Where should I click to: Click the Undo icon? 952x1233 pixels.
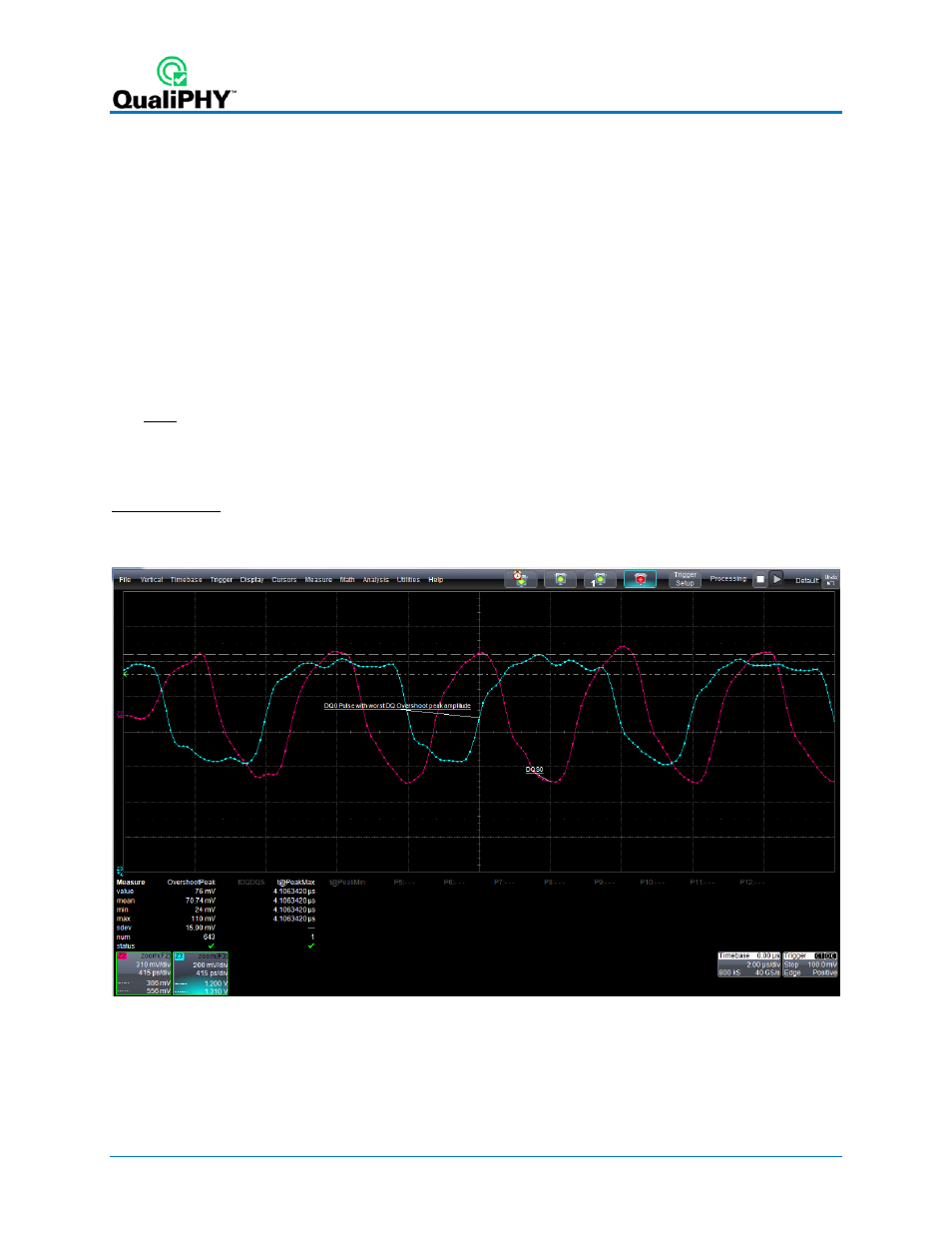[x=830, y=579]
